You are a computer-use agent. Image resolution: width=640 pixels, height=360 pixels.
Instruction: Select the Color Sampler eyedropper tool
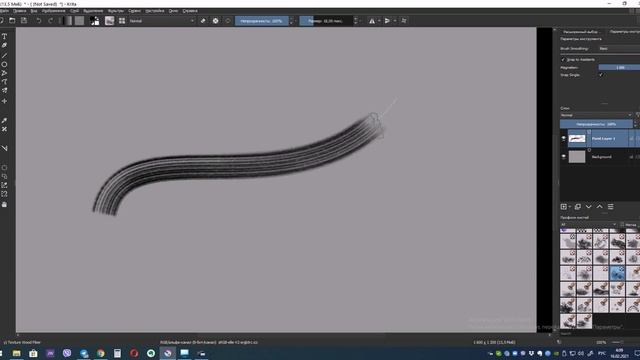coord(4,120)
